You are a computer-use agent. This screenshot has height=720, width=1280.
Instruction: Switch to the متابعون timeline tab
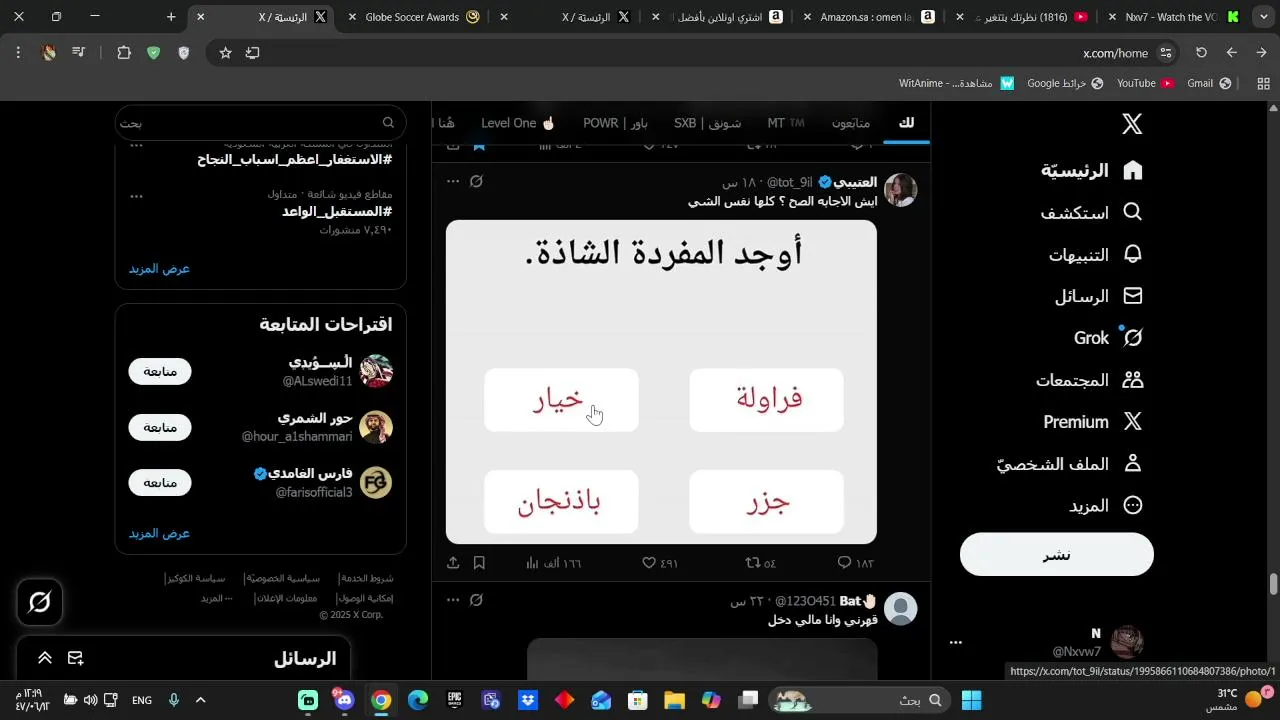click(851, 123)
